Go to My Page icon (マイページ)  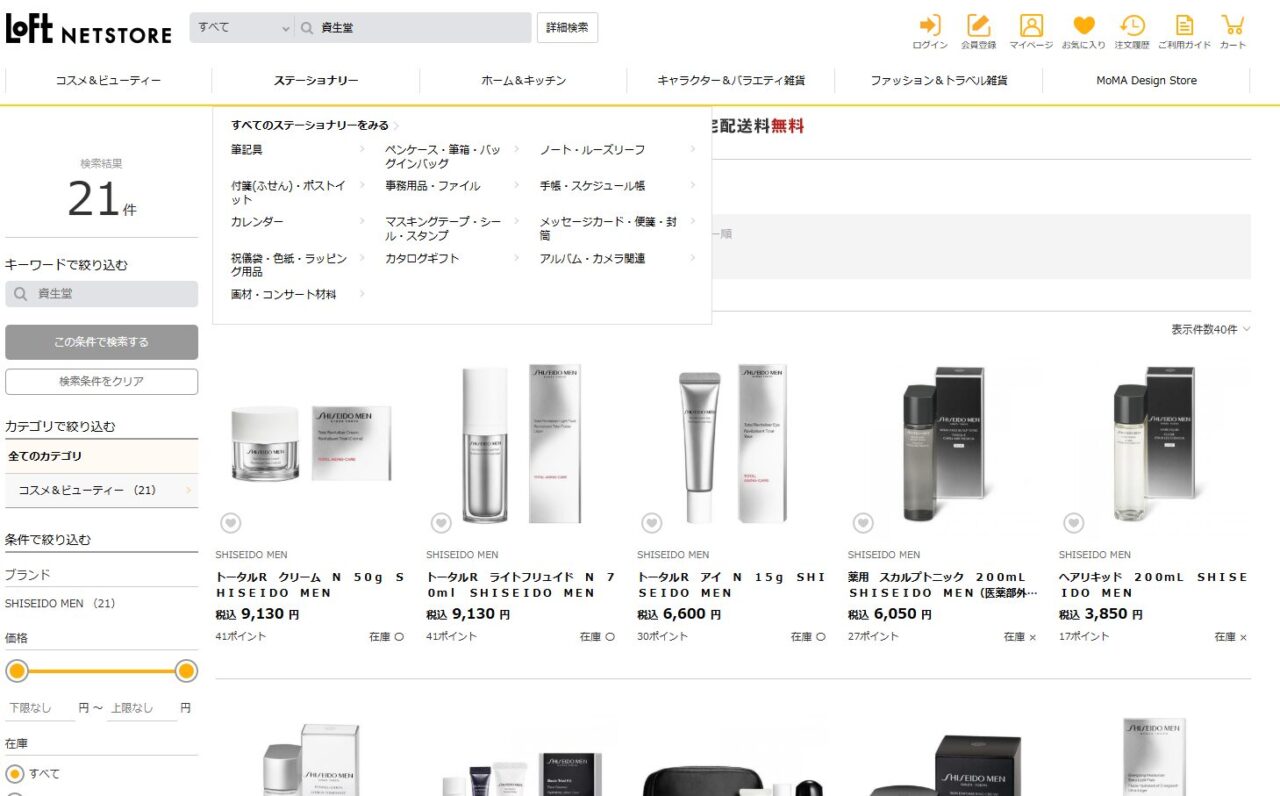pyautogui.click(x=1031, y=31)
